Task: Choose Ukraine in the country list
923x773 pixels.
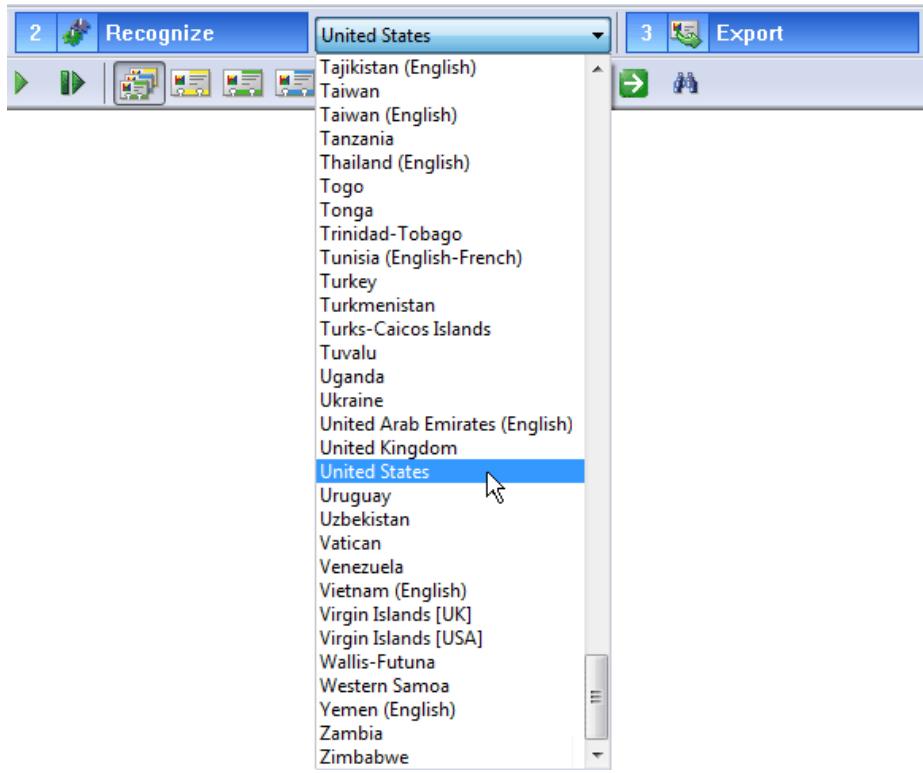Action: pyautogui.click(x=450, y=400)
